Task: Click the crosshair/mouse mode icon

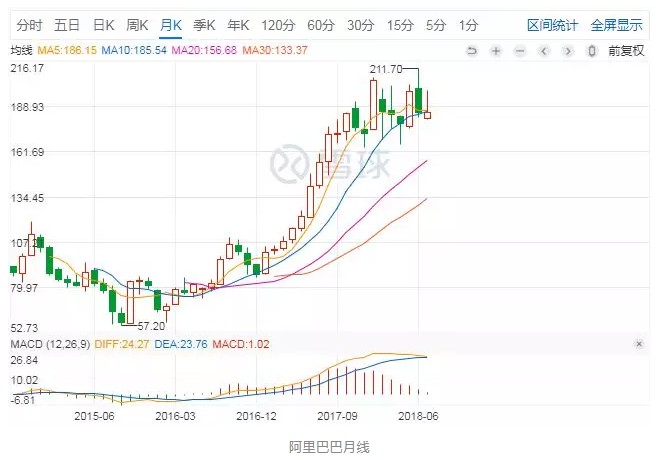Action: (592, 51)
